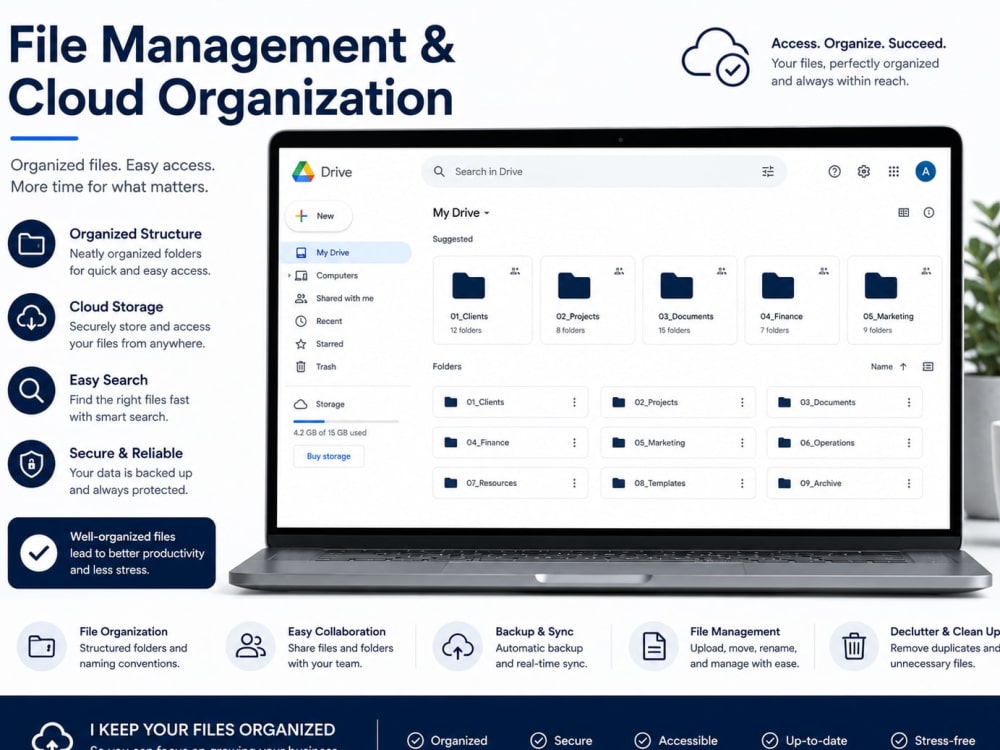Image resolution: width=1000 pixels, height=750 pixels.
Task: Open the My Drive dropdown arrow
Action: (487, 213)
